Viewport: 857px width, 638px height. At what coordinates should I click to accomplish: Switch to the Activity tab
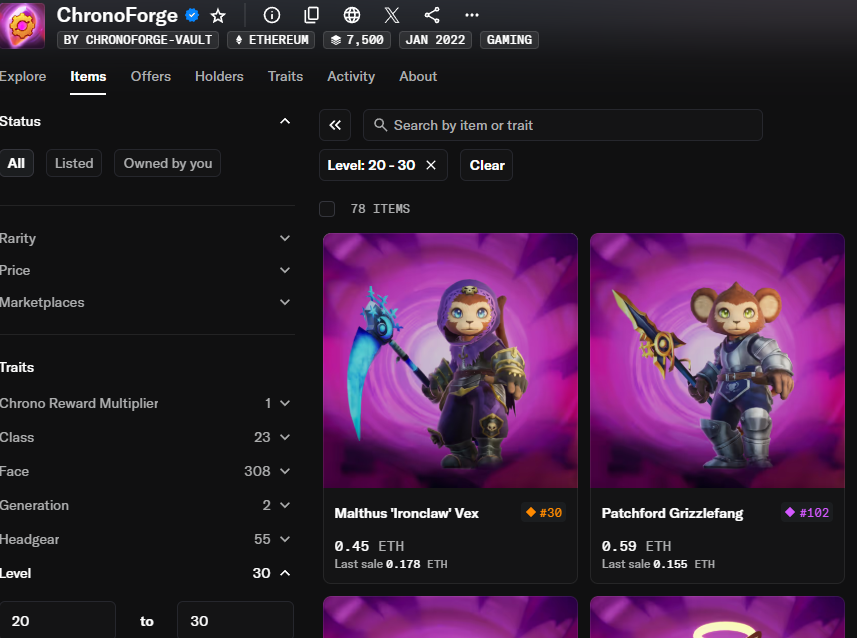(x=351, y=77)
